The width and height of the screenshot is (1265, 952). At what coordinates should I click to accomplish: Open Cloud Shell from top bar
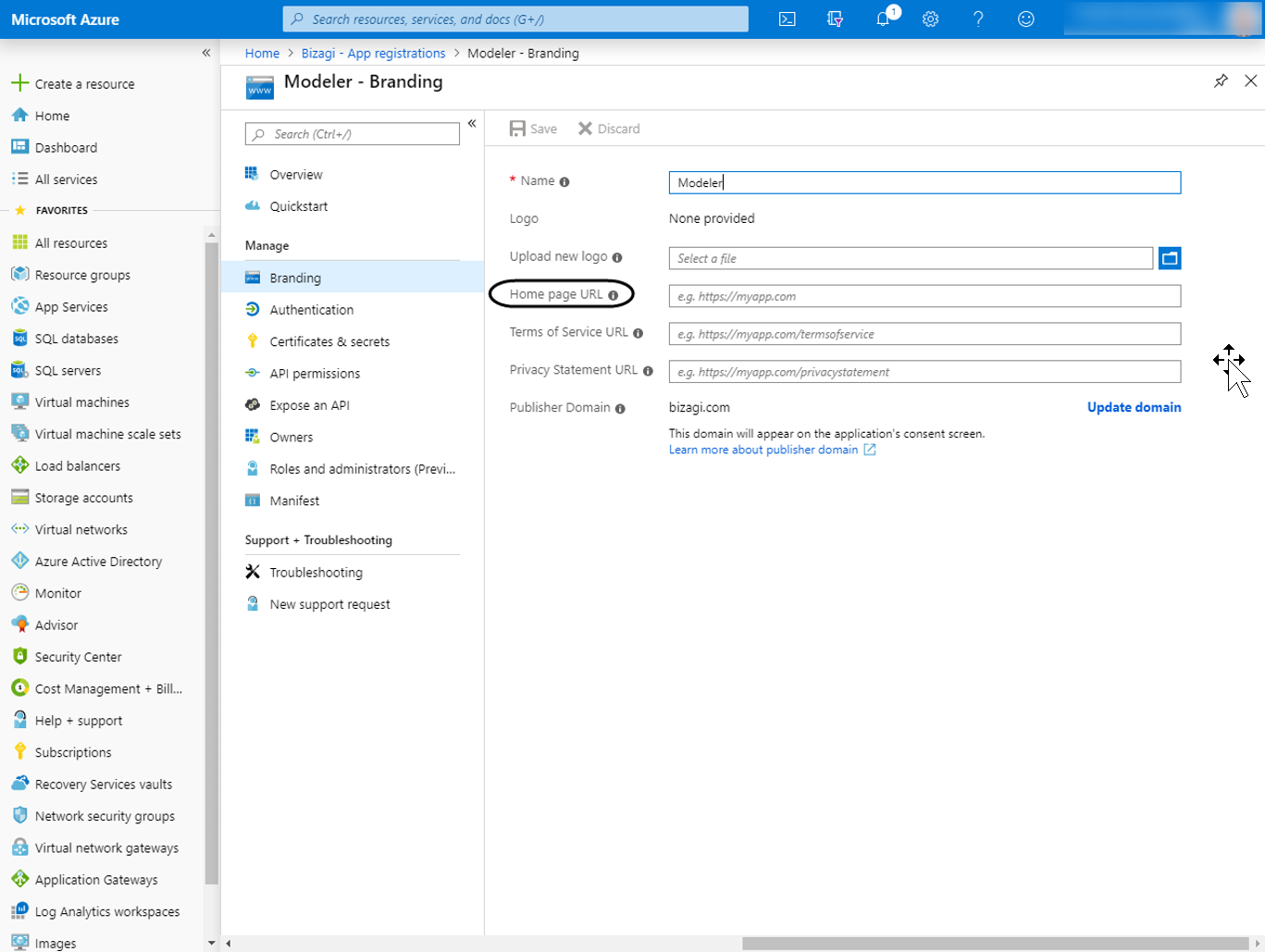pyautogui.click(x=788, y=19)
